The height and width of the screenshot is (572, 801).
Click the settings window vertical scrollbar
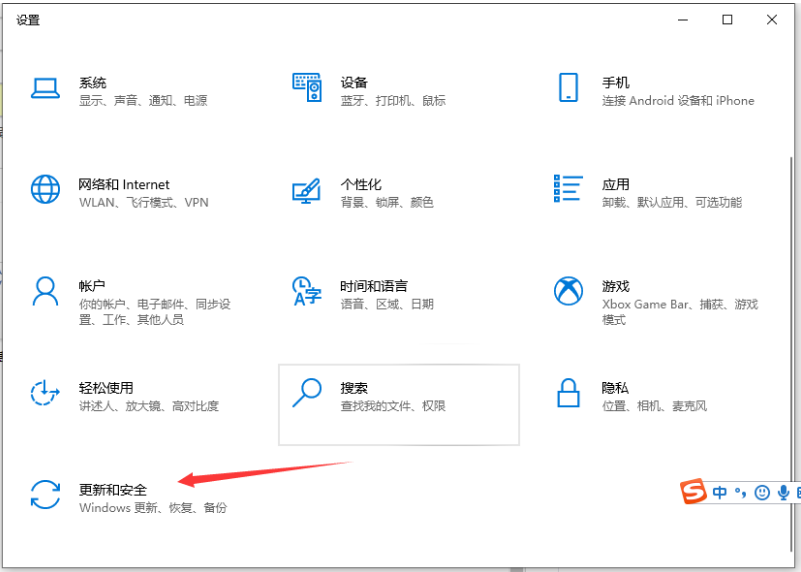tap(793, 300)
